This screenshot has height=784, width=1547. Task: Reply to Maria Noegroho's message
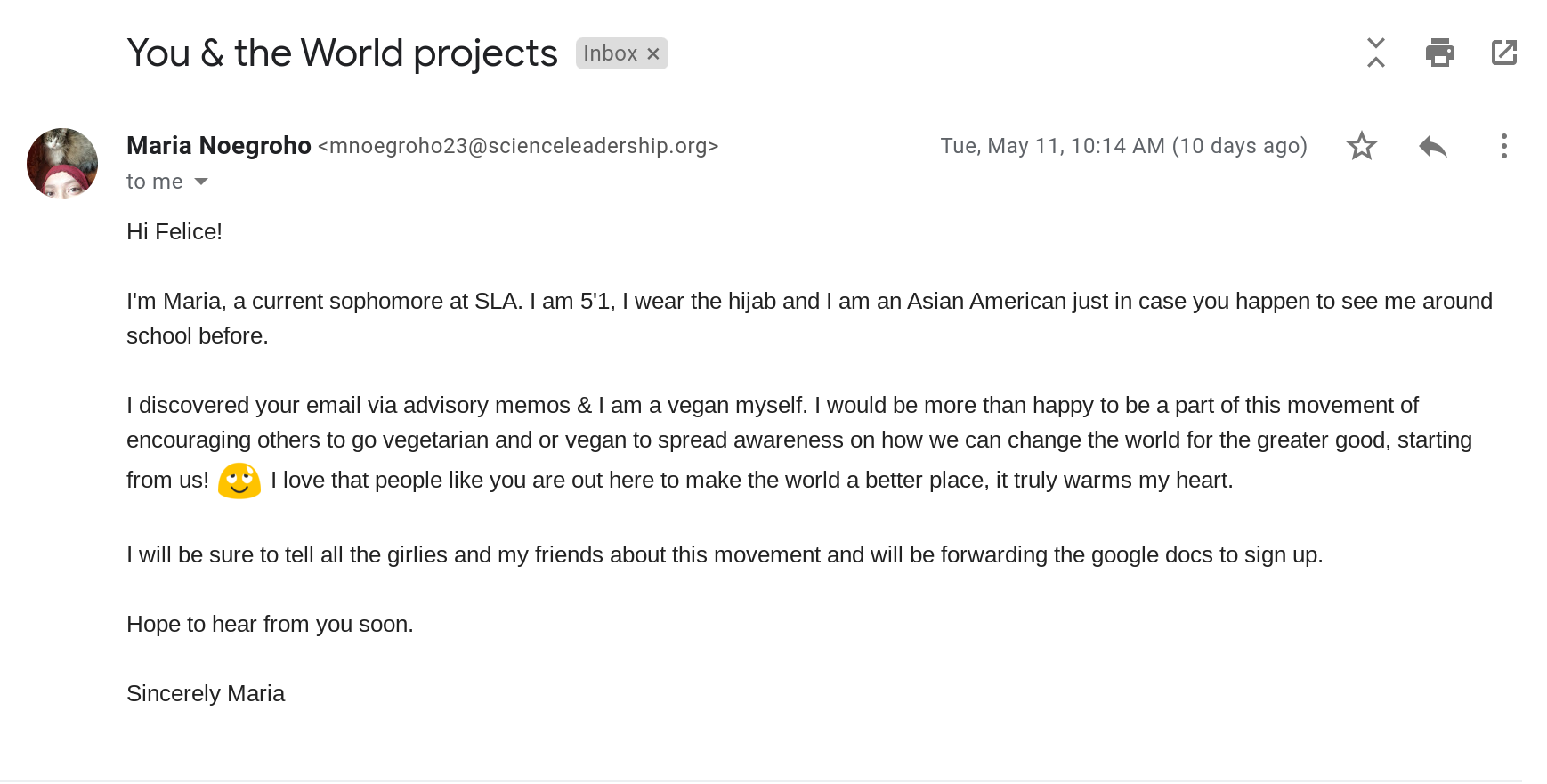click(1432, 146)
